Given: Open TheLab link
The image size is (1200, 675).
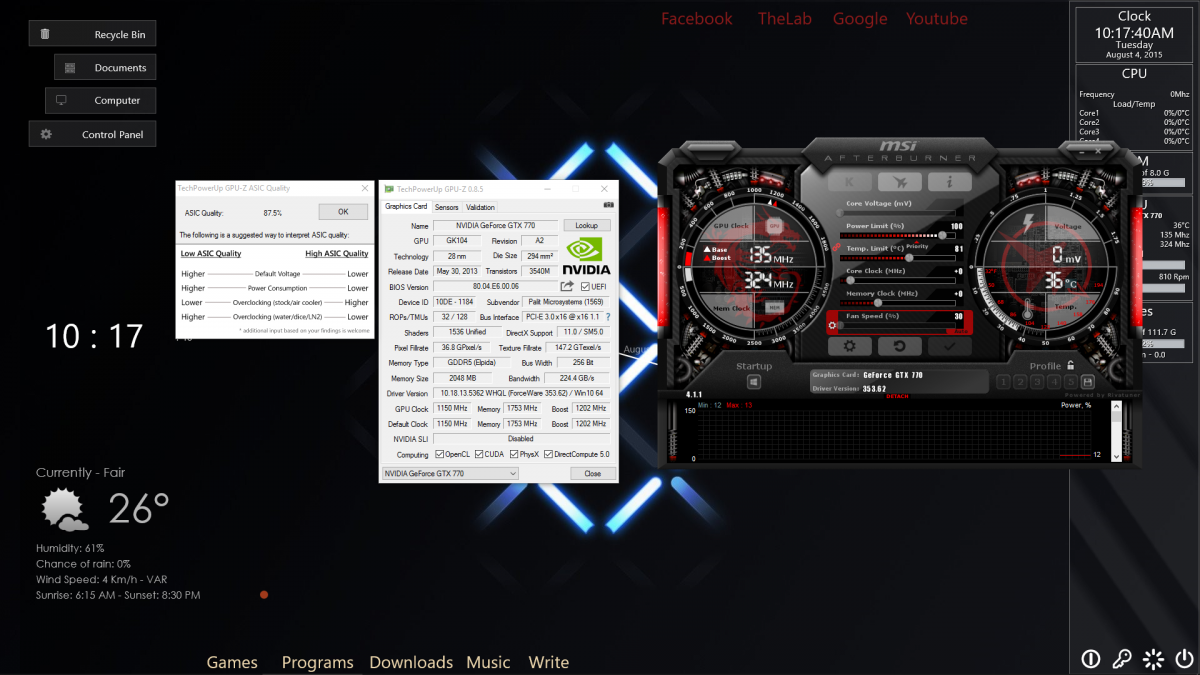Looking at the screenshot, I should tap(785, 19).
